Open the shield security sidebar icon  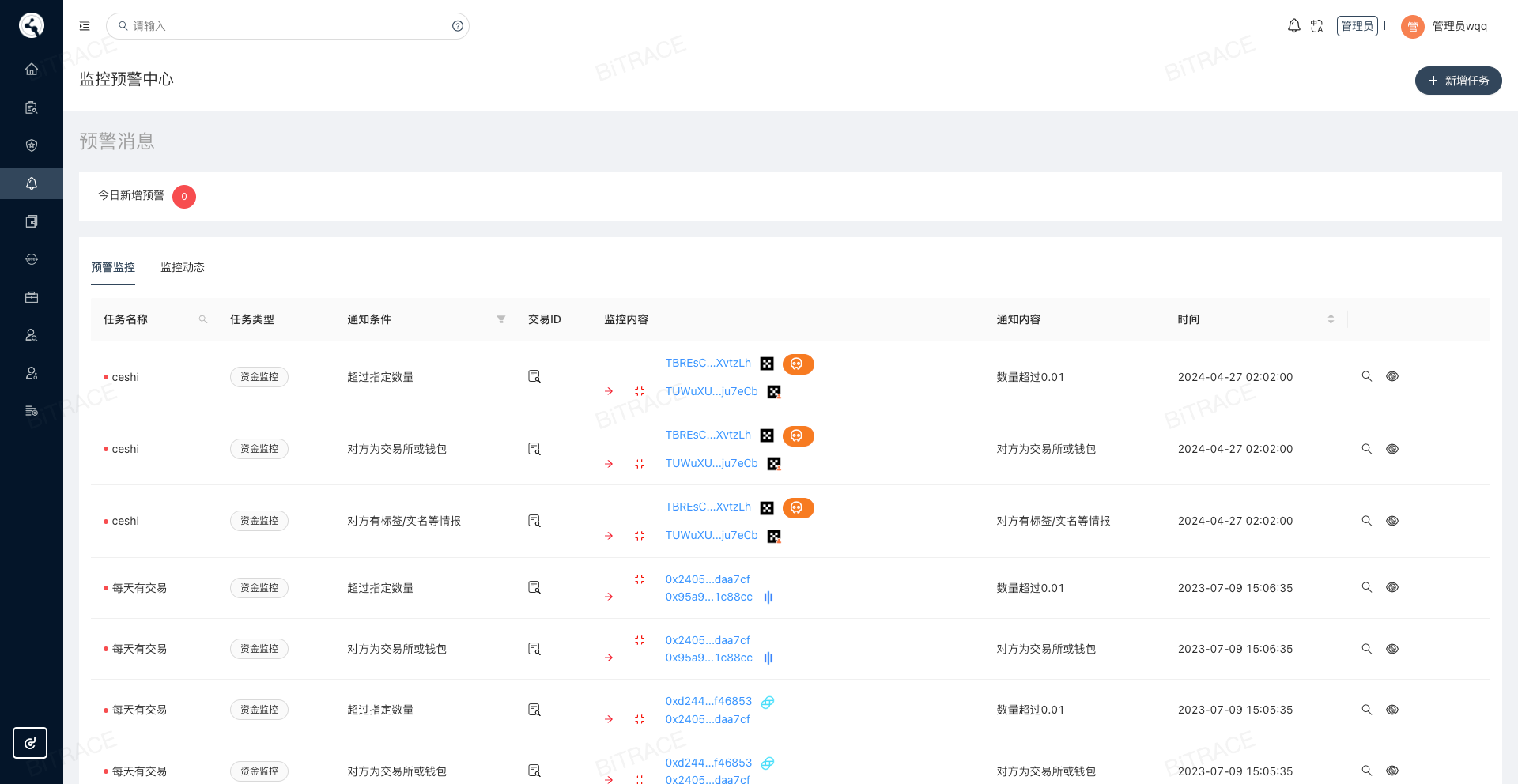click(x=32, y=145)
